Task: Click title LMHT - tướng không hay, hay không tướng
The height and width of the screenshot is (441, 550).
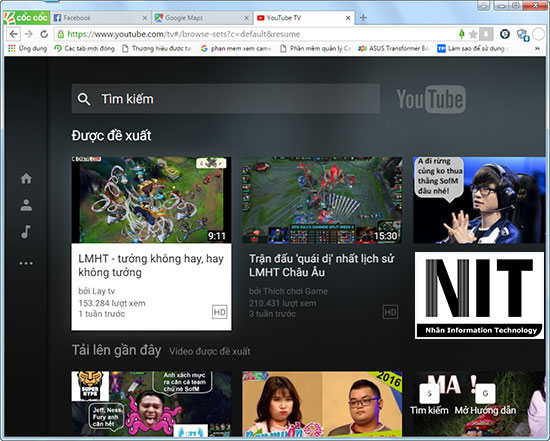Action: pos(151,266)
